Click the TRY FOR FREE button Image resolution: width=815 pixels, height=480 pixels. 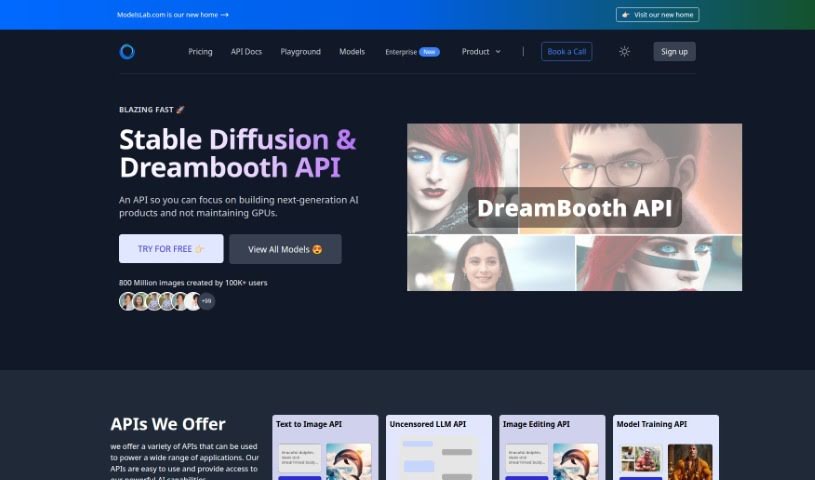(171, 249)
